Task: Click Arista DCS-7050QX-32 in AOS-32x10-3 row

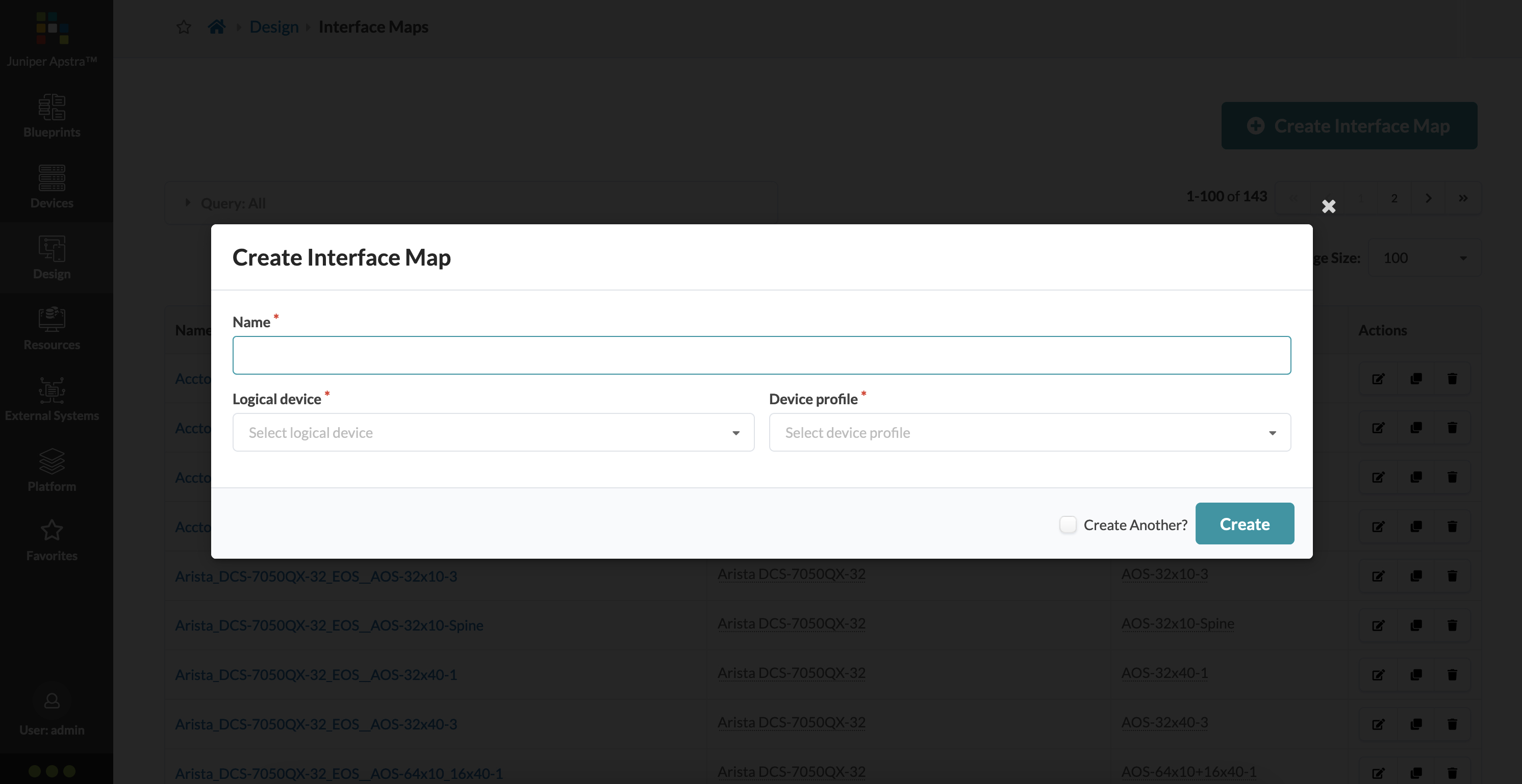Action: 791,574
